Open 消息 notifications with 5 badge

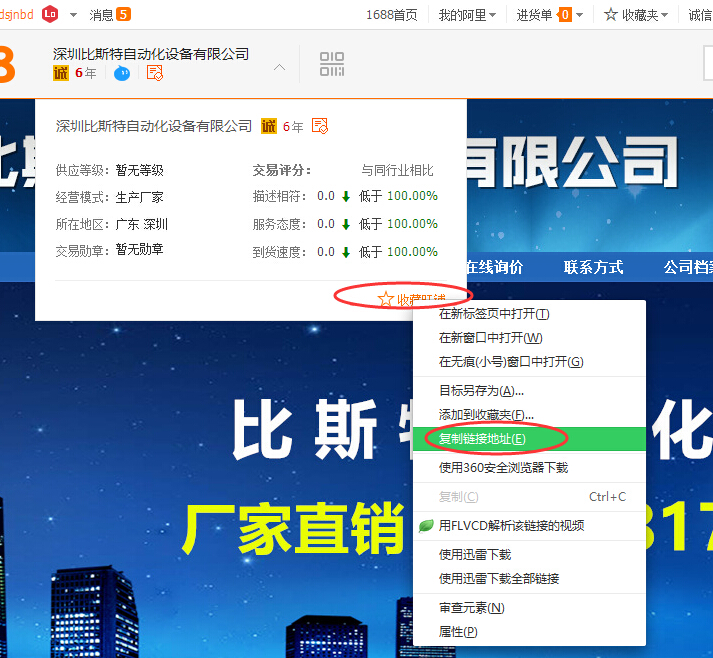coord(110,15)
